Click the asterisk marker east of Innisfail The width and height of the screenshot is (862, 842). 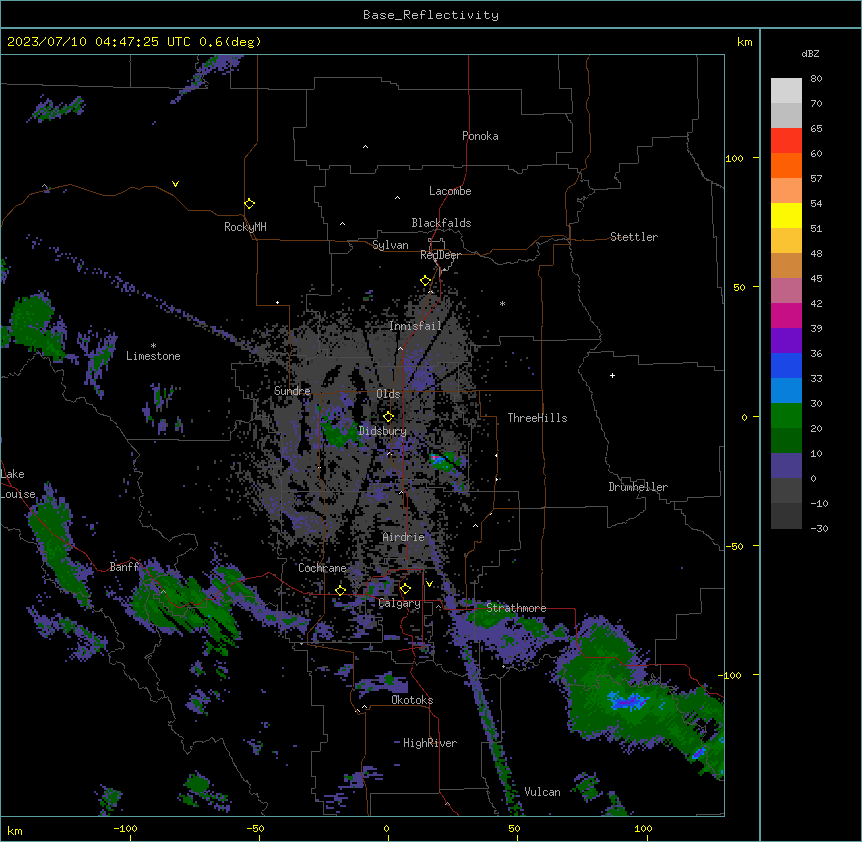point(502,303)
